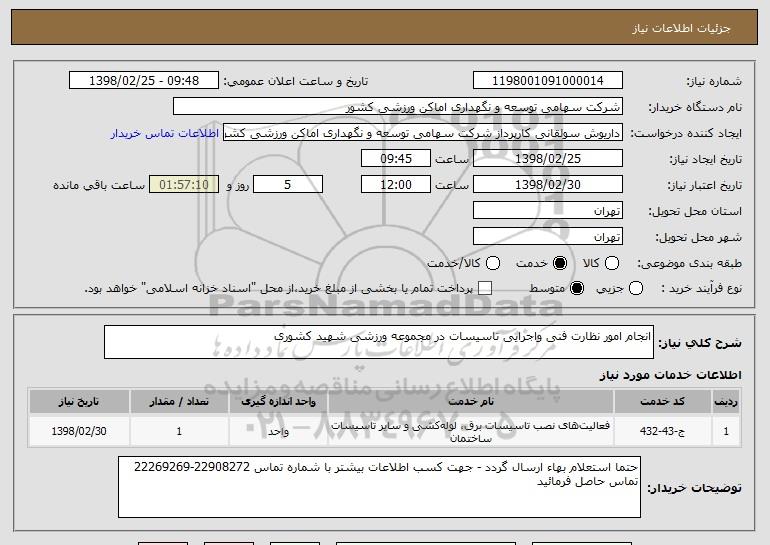This screenshot has width=770, height=545.
Task: Click the تعداد / مقدار column header
Action: tap(179, 402)
